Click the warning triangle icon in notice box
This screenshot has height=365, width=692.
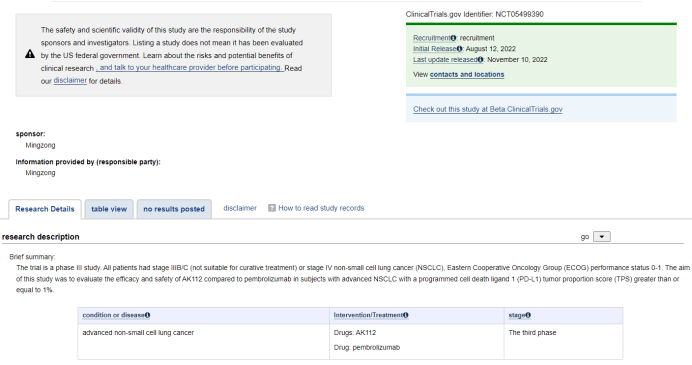(30, 54)
